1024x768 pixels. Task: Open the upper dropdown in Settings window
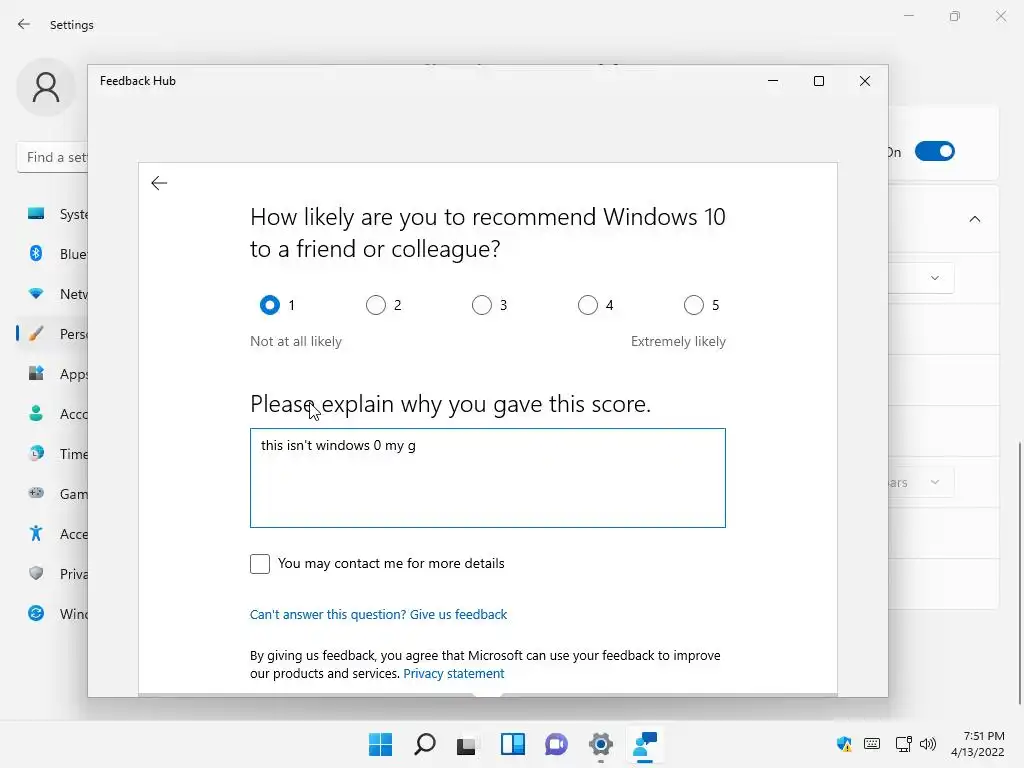(x=922, y=278)
